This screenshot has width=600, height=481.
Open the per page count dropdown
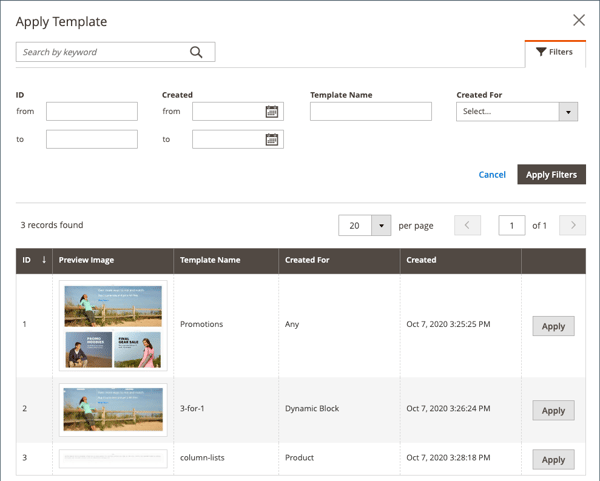381,226
